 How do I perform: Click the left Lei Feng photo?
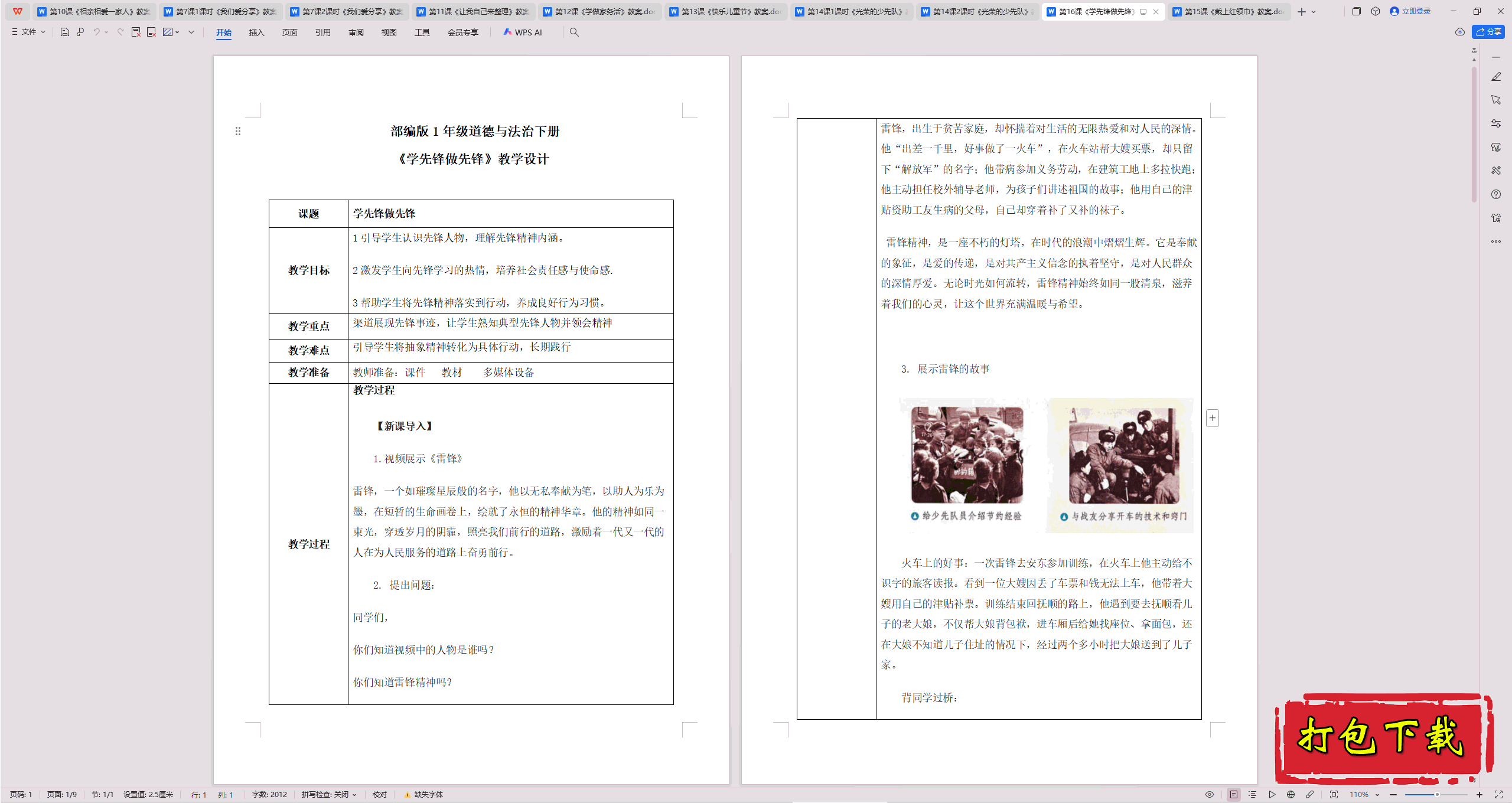coord(967,455)
